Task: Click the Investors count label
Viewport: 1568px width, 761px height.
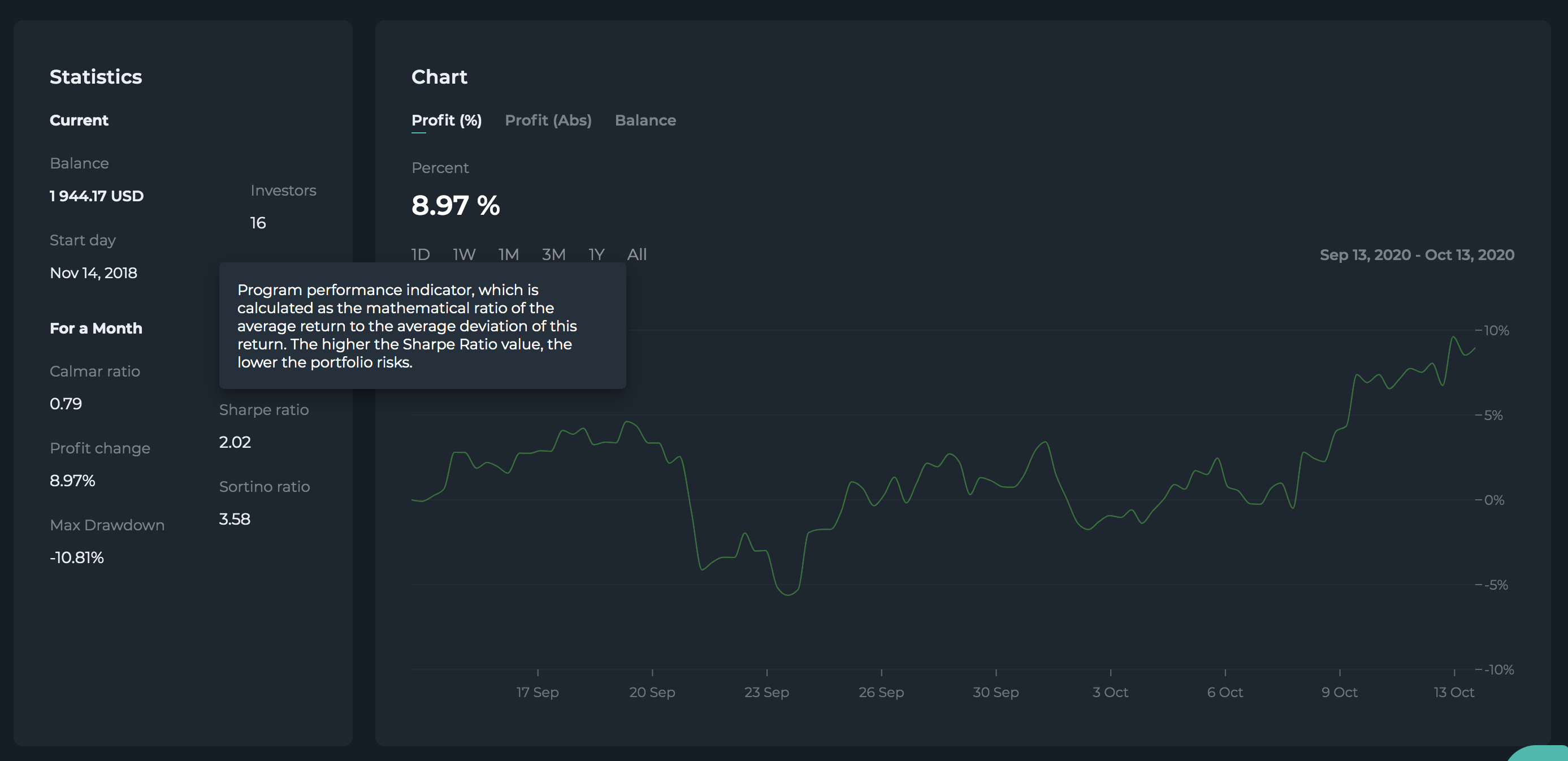Action: coord(283,191)
